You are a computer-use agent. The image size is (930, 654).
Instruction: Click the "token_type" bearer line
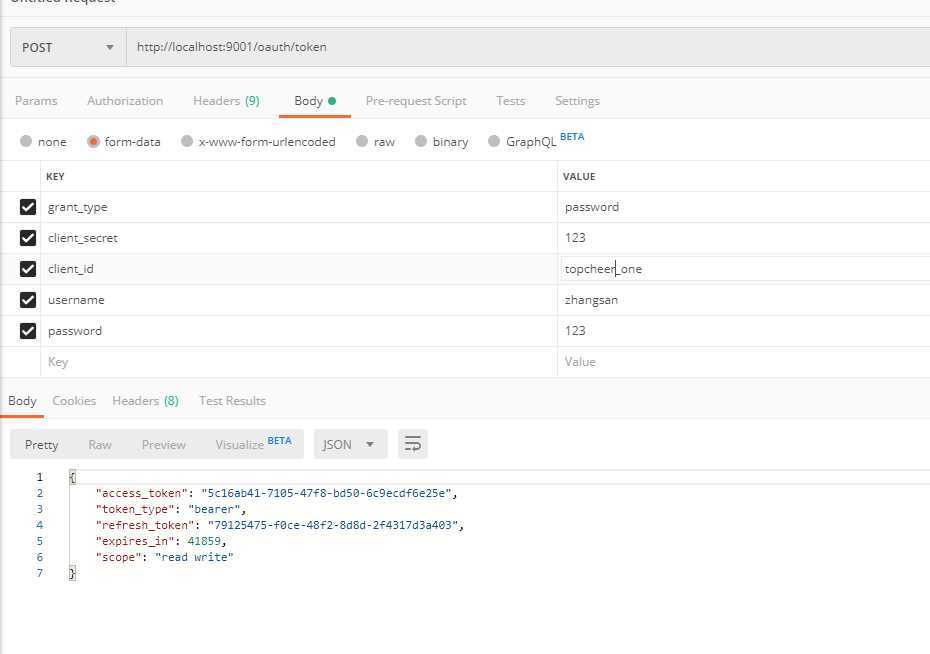click(170, 509)
